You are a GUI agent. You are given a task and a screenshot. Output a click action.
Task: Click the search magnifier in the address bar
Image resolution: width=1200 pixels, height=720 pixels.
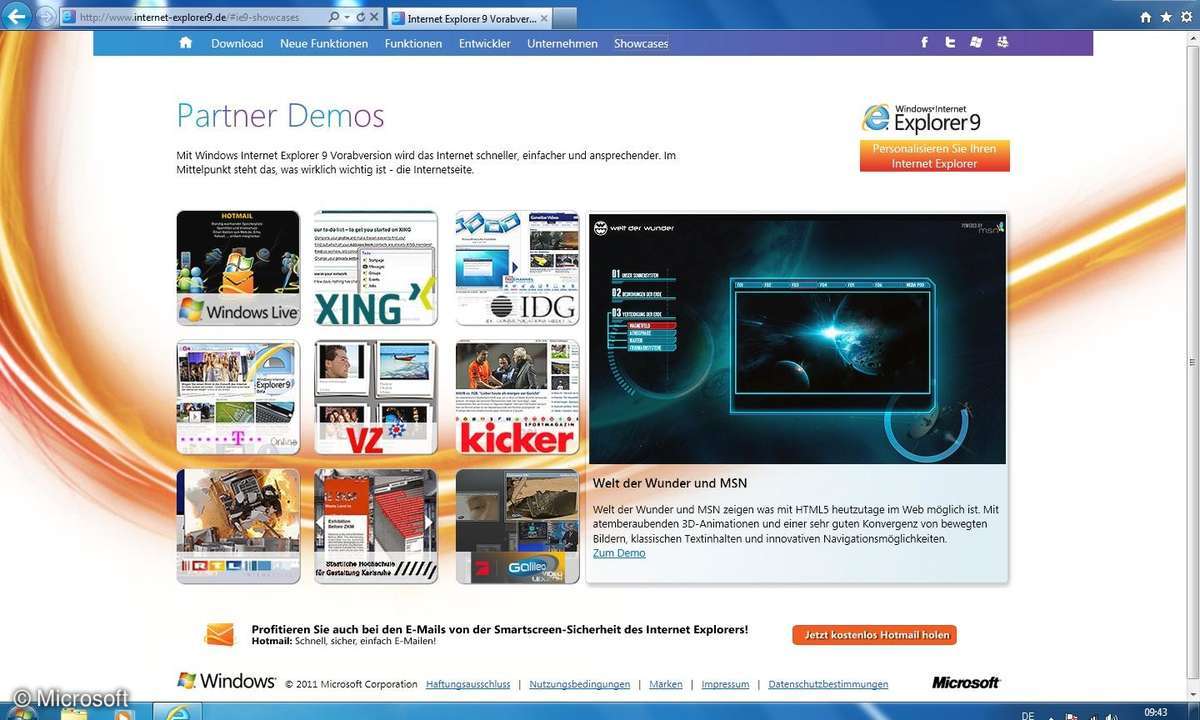click(334, 17)
